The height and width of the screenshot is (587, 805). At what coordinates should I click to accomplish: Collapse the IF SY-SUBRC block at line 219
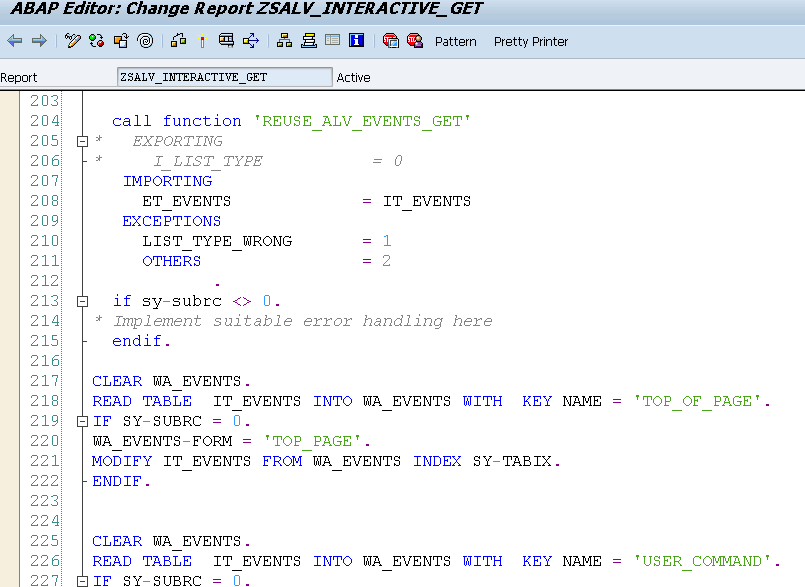(82, 421)
